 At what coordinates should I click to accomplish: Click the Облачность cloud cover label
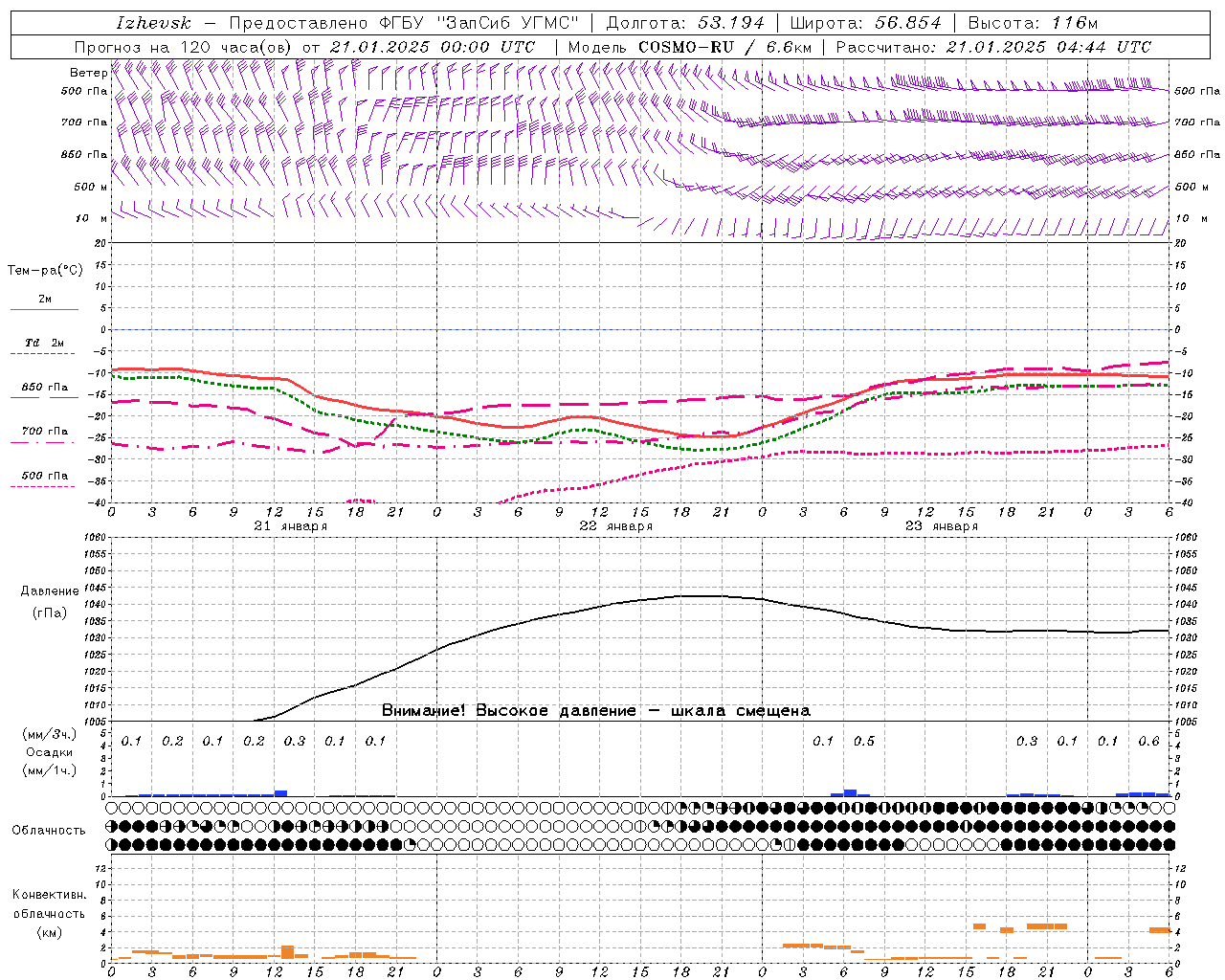tap(49, 830)
